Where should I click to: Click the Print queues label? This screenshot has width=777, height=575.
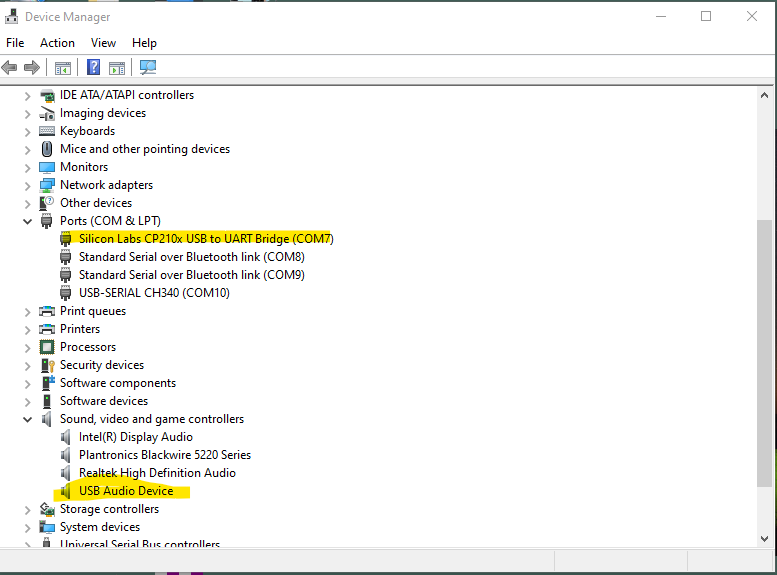pos(93,311)
